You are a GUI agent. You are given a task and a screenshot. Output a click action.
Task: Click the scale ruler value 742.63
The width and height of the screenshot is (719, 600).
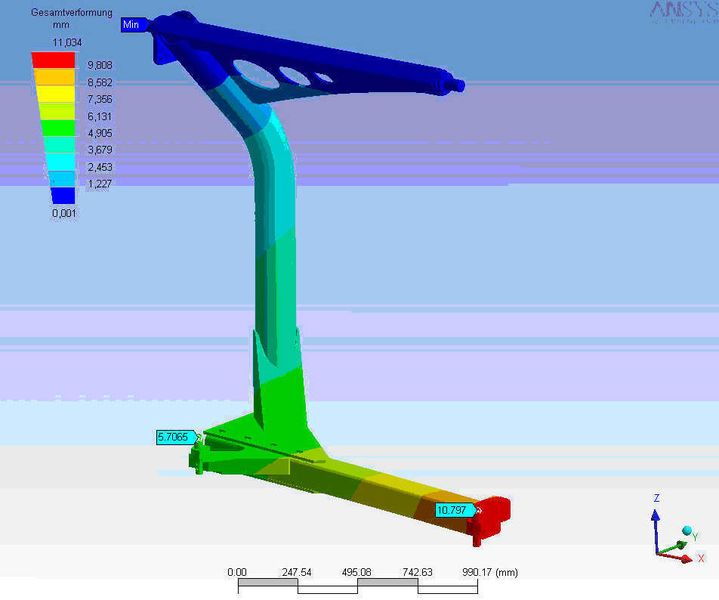pyautogui.click(x=417, y=572)
